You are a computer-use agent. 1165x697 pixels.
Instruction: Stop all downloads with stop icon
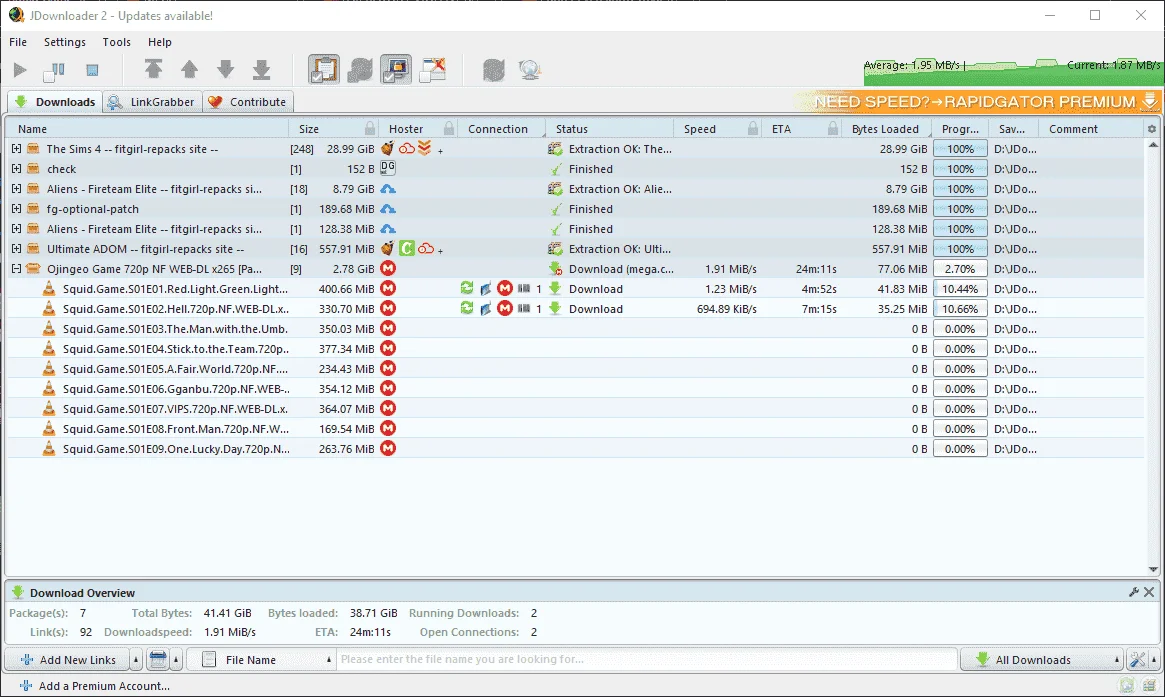coord(92,71)
